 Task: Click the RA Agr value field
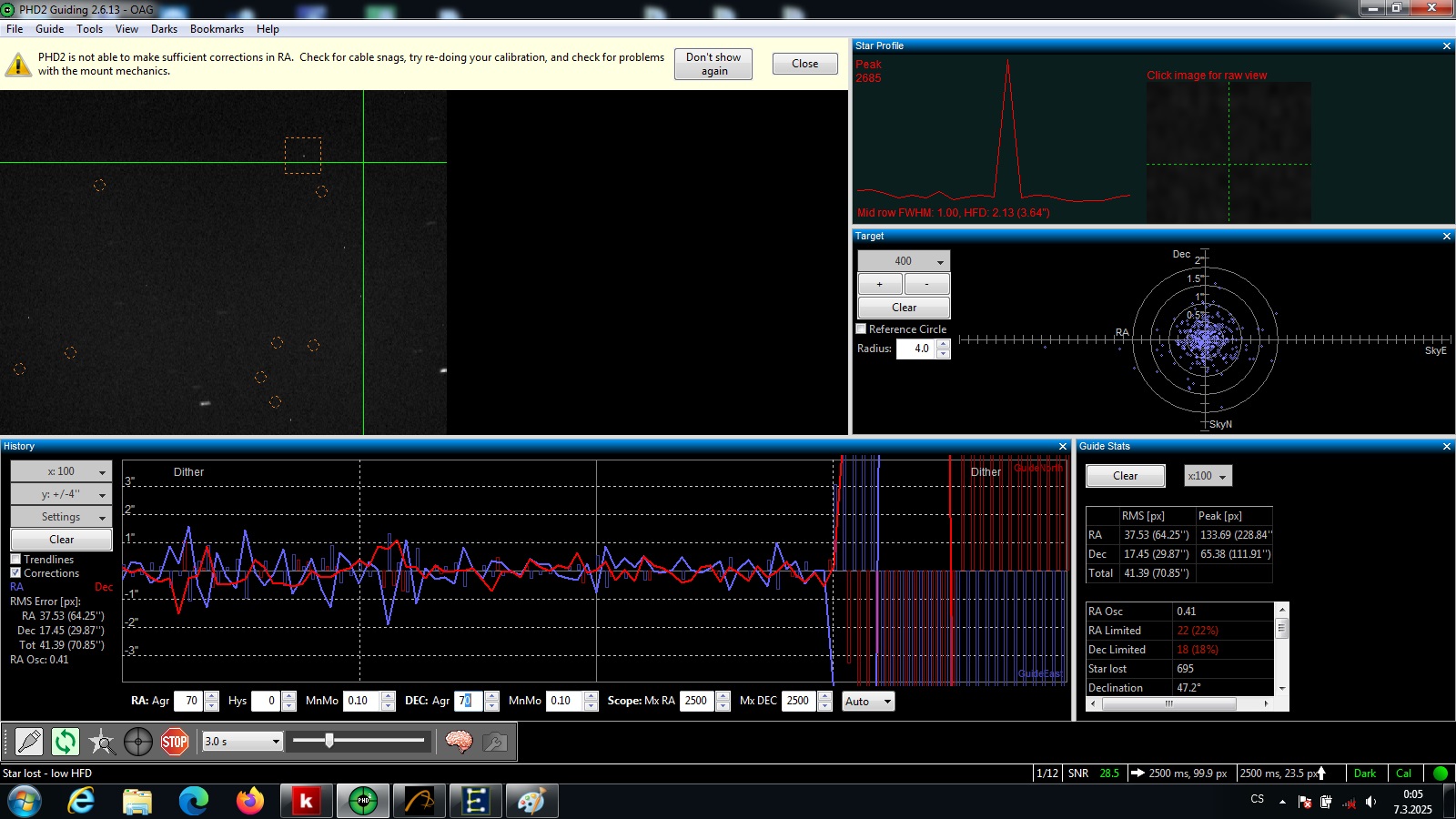point(189,701)
